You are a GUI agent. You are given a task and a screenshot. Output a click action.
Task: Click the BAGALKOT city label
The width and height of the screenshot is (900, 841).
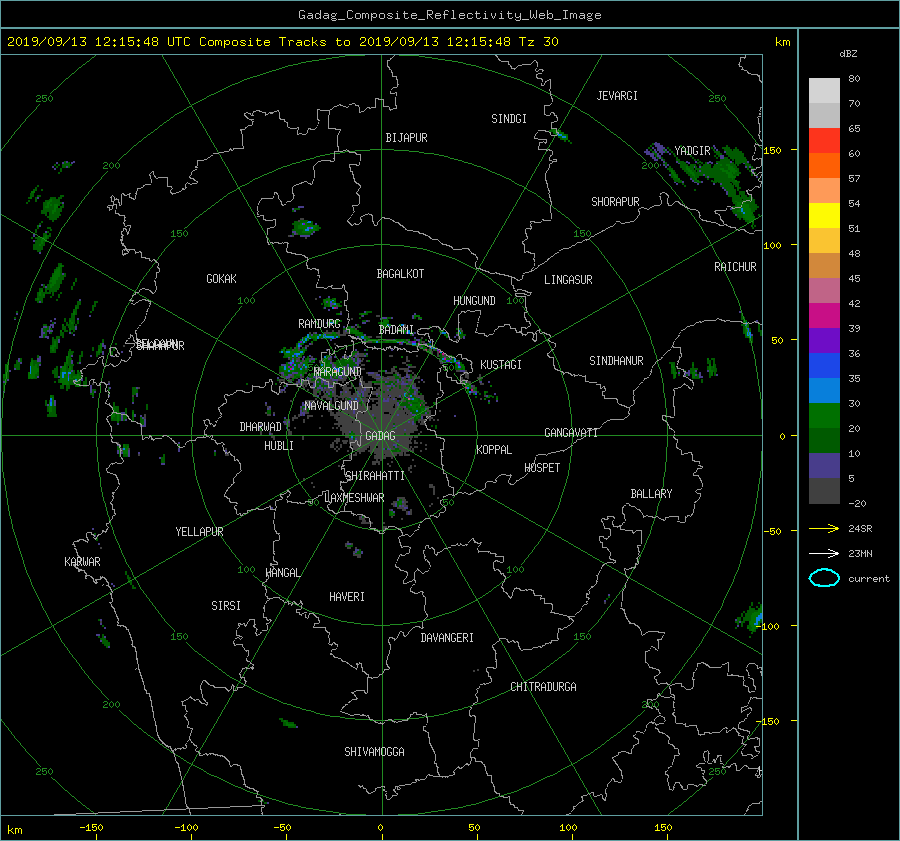[400, 274]
